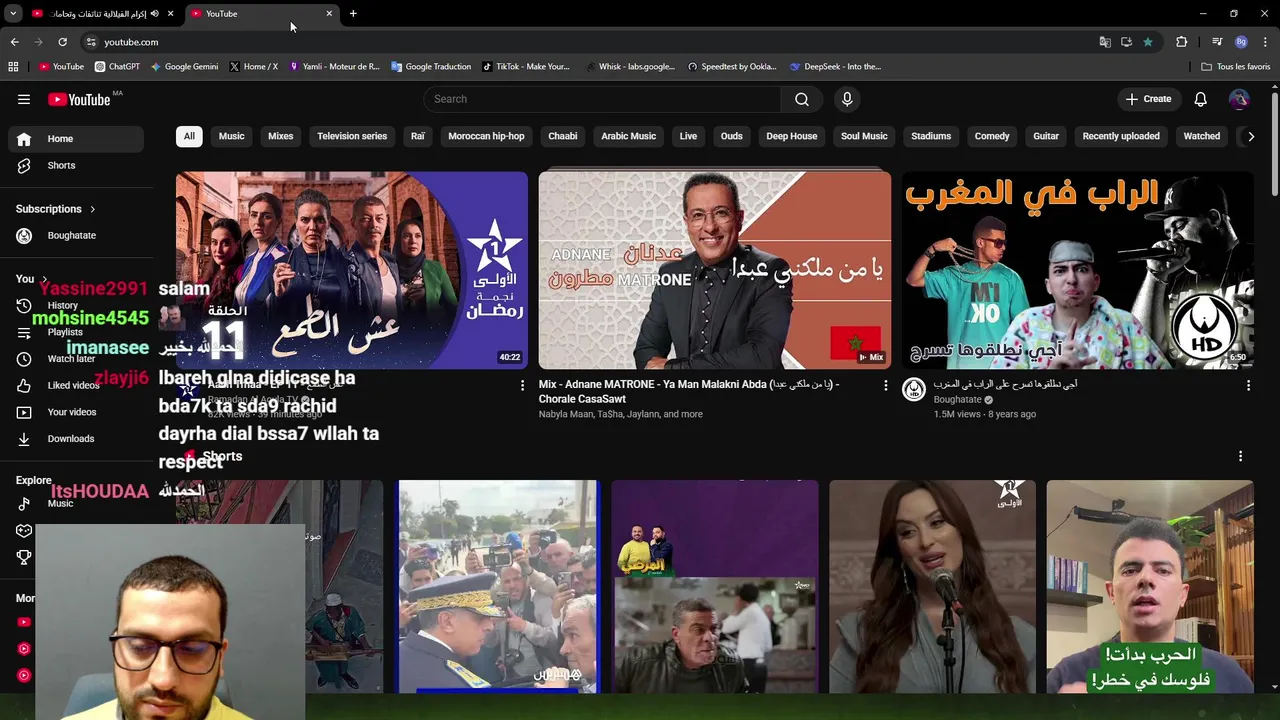Select the Music filter chip
1280x720 pixels.
pyautogui.click(x=231, y=136)
